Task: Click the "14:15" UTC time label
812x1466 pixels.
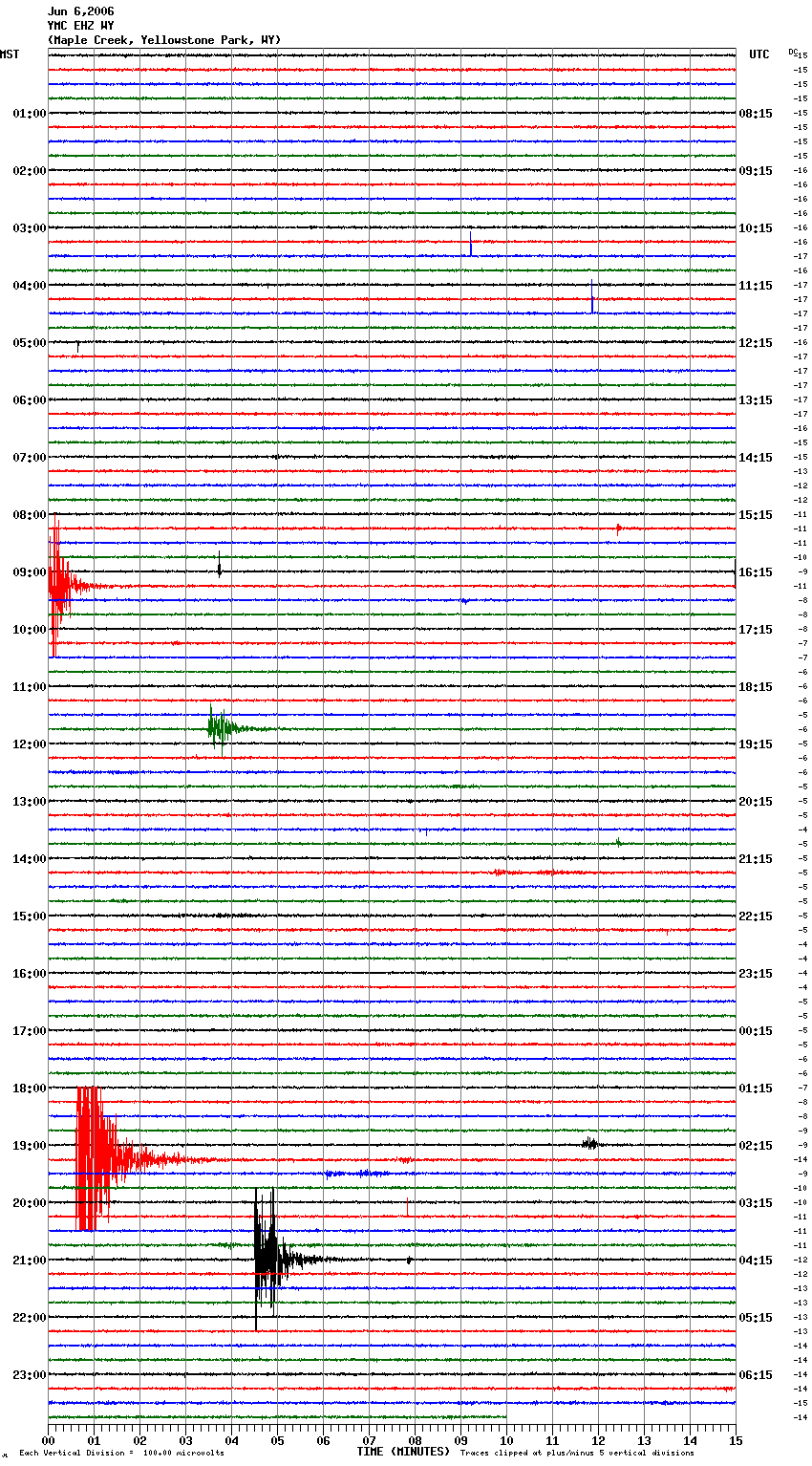Action: pos(756,458)
